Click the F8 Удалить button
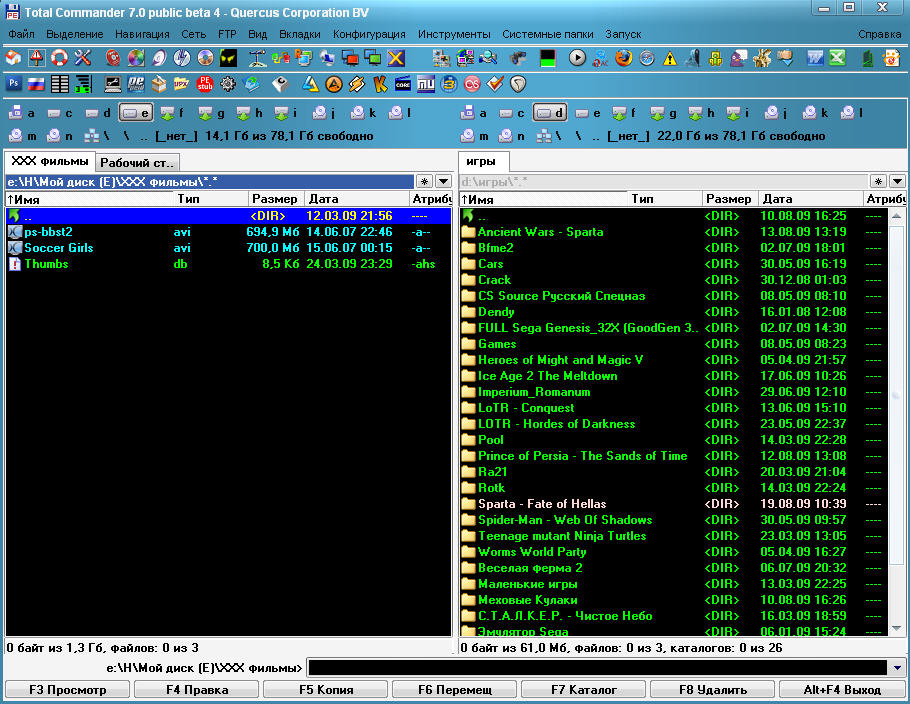The width and height of the screenshot is (910, 704). click(x=713, y=689)
